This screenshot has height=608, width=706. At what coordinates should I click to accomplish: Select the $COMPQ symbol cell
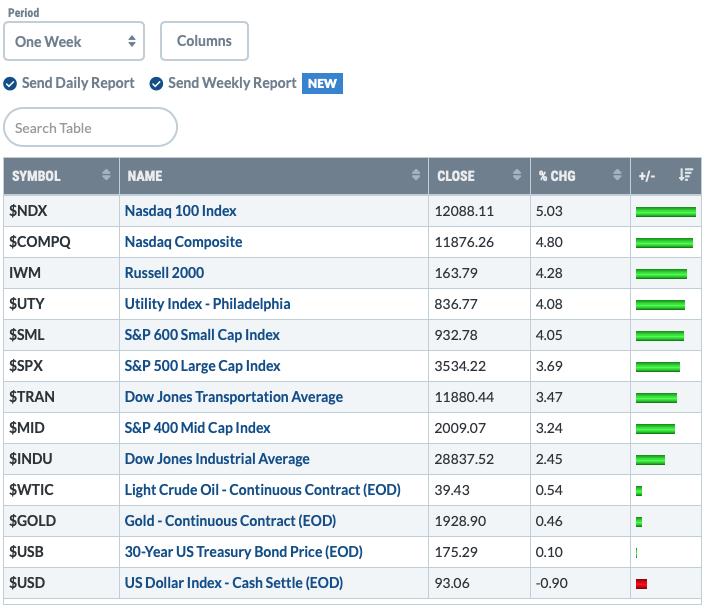(61, 242)
